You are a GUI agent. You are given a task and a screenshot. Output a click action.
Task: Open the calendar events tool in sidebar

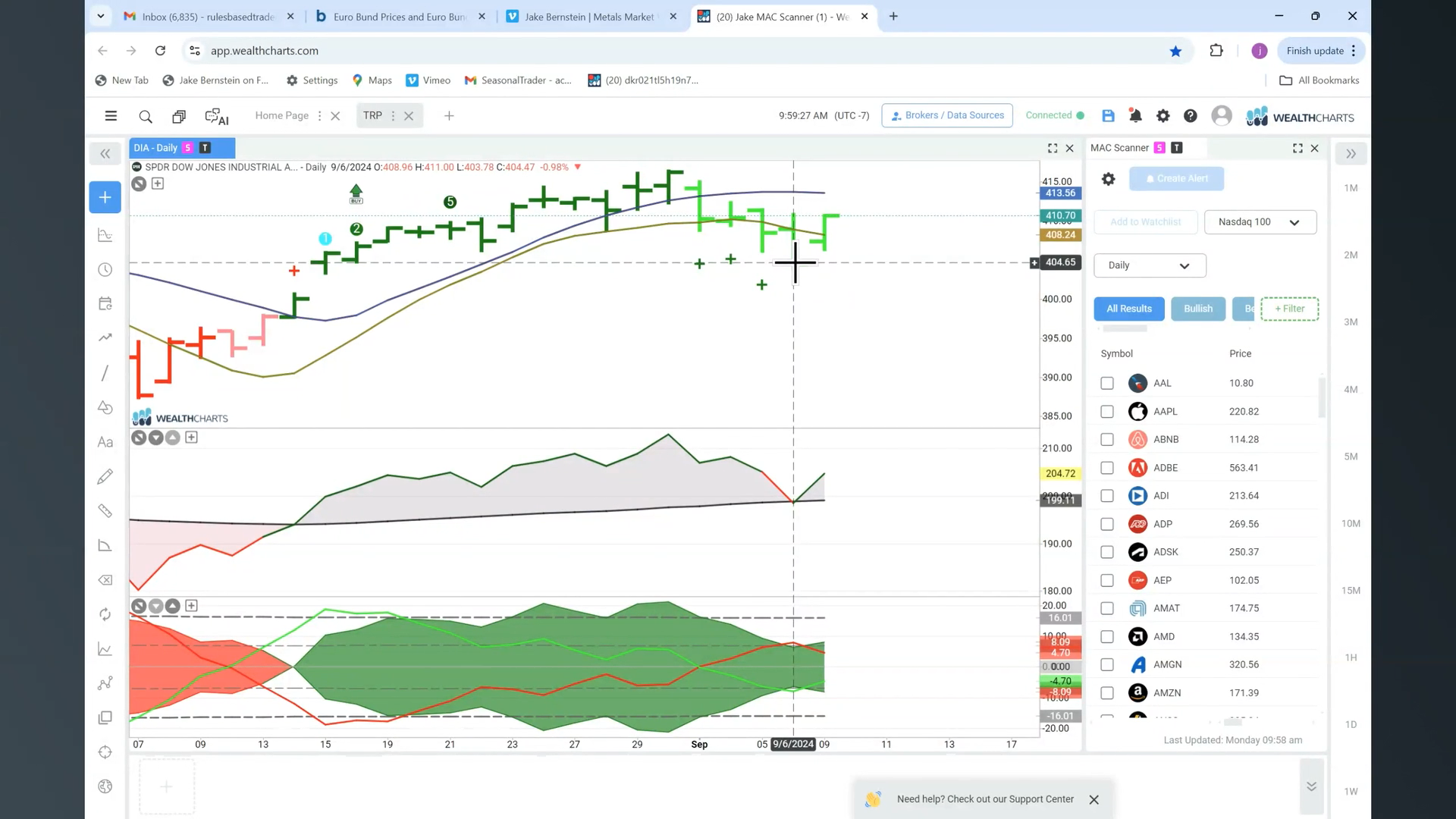tap(105, 304)
